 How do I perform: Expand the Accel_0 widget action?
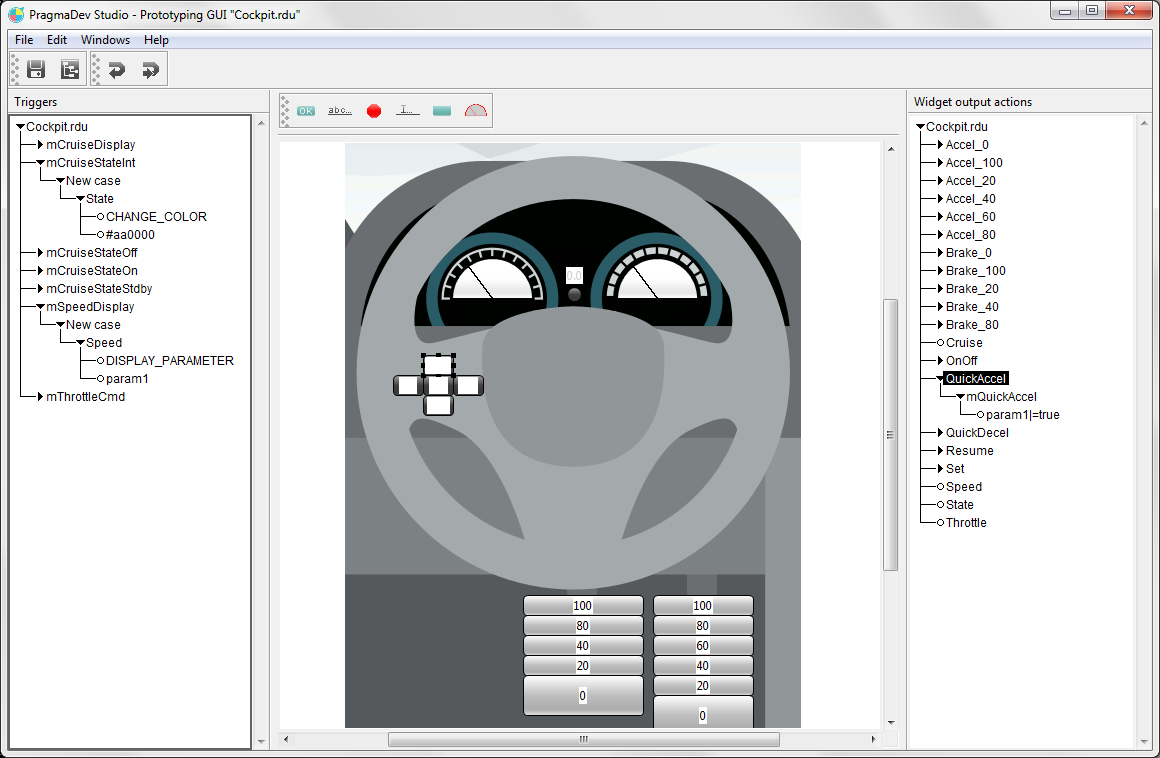click(940, 145)
